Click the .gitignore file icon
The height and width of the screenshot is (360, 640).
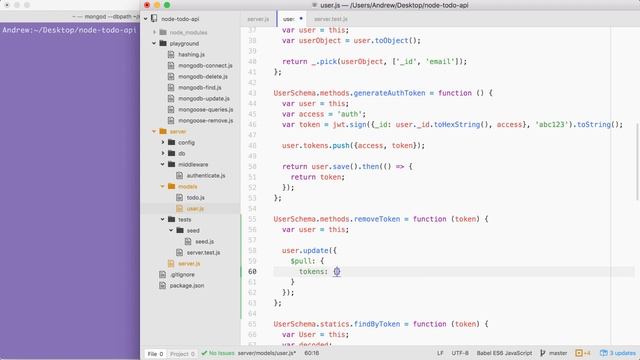[162, 275]
